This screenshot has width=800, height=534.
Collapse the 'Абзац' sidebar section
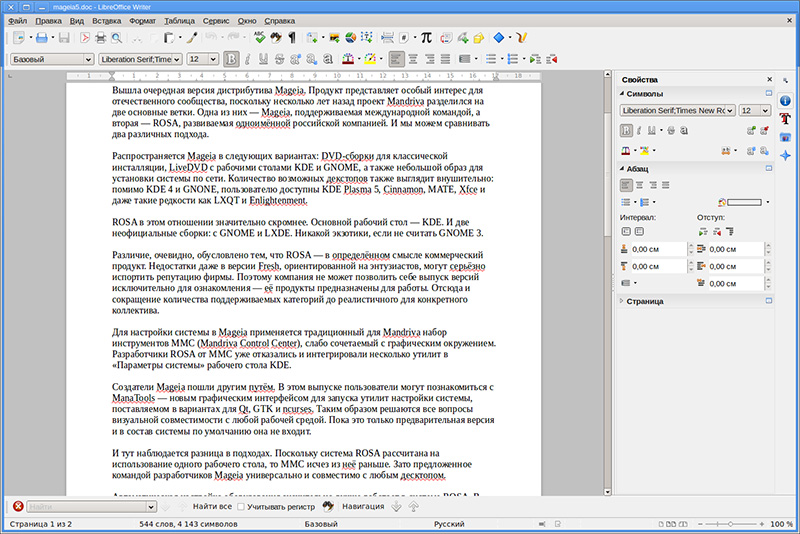click(x=621, y=168)
